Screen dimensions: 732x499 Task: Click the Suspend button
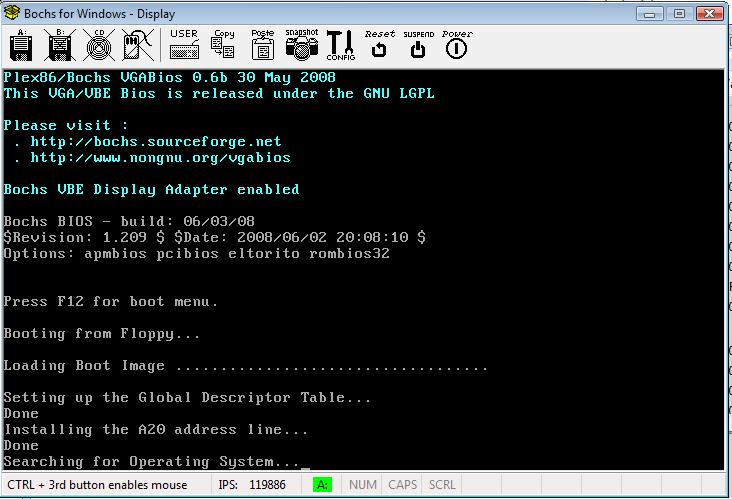tap(418, 45)
